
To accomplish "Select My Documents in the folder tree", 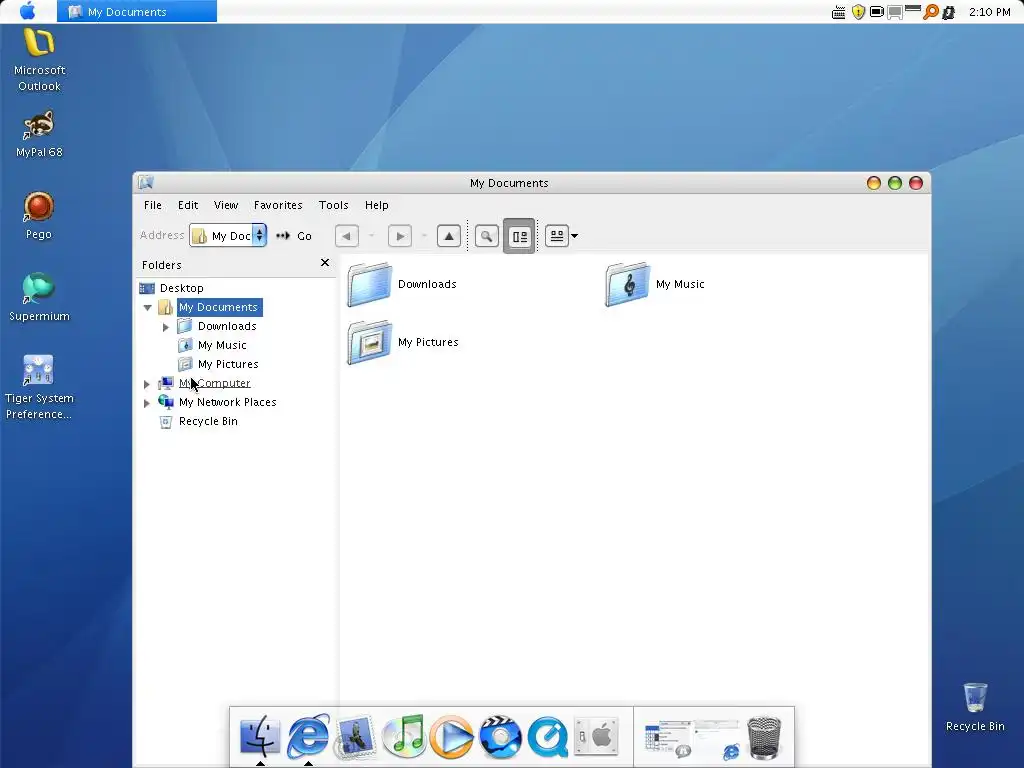I will pos(219,307).
